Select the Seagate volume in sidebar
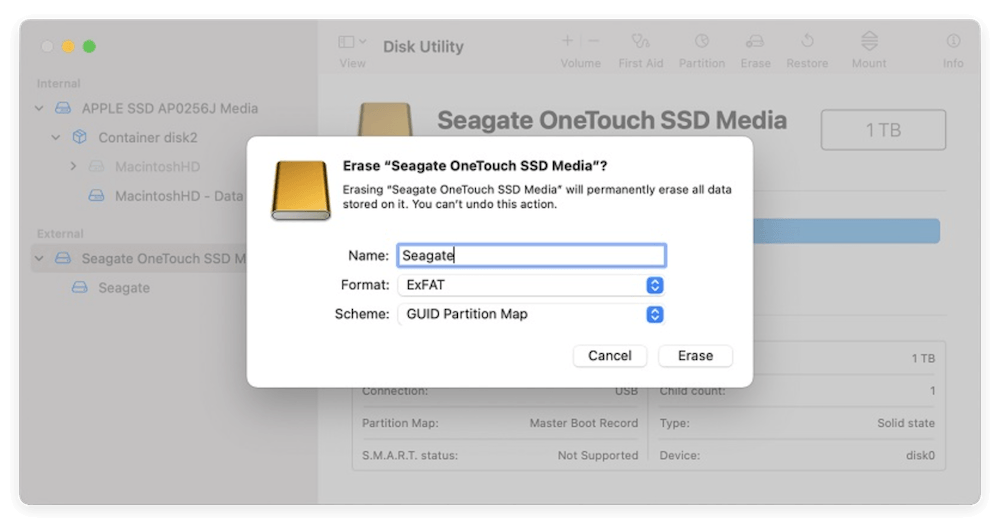The width and height of the screenshot is (1000, 524). [124, 288]
